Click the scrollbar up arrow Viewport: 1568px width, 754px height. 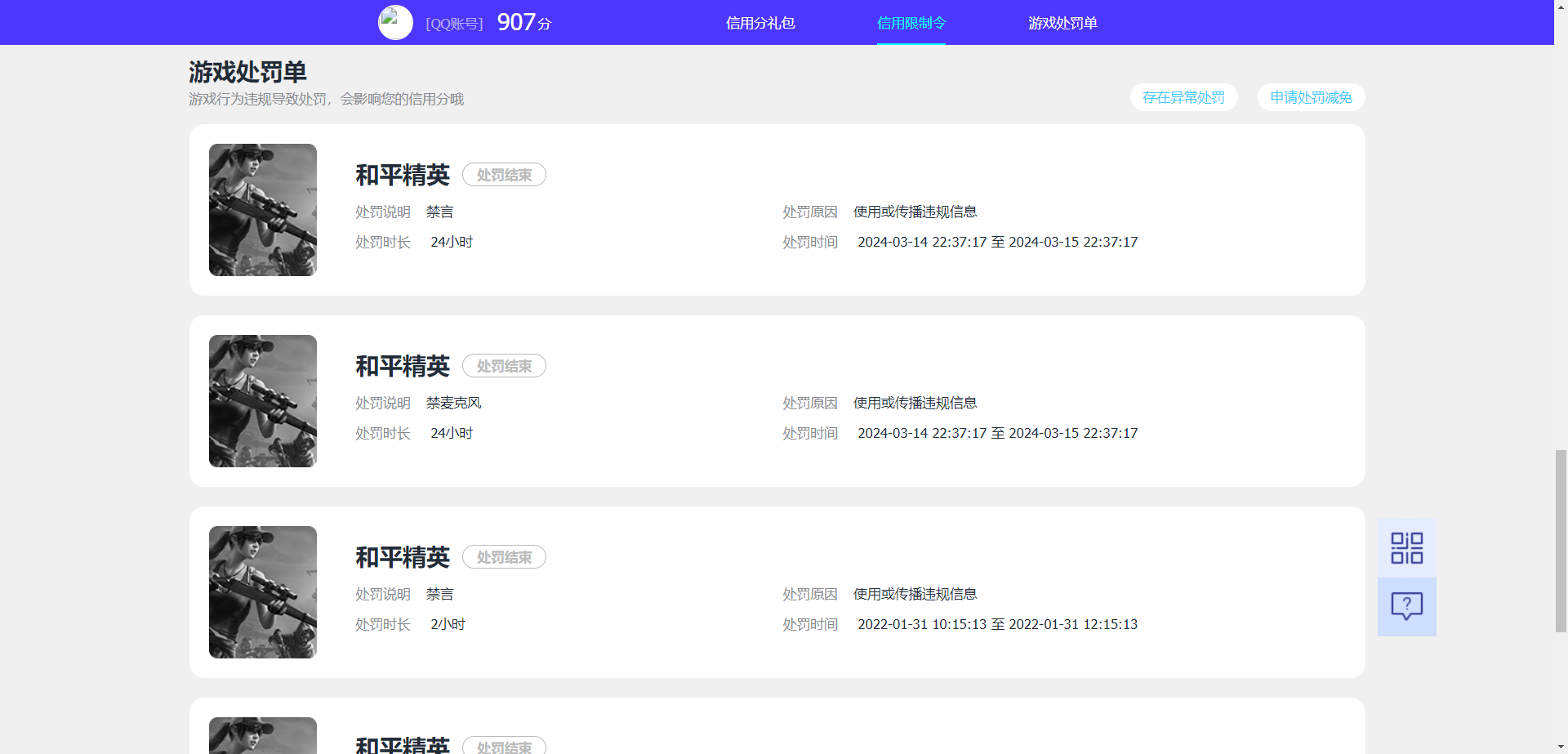(1561, 7)
